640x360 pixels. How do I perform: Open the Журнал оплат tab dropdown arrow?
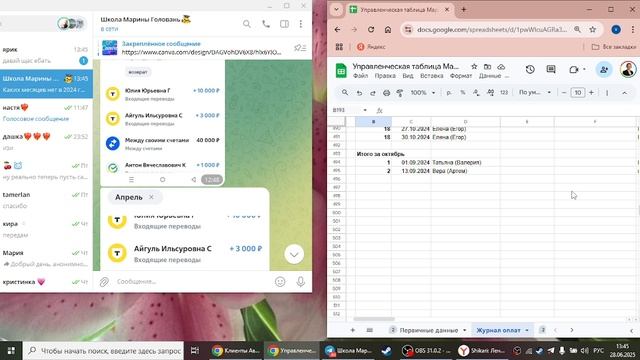pyautogui.click(x=527, y=330)
